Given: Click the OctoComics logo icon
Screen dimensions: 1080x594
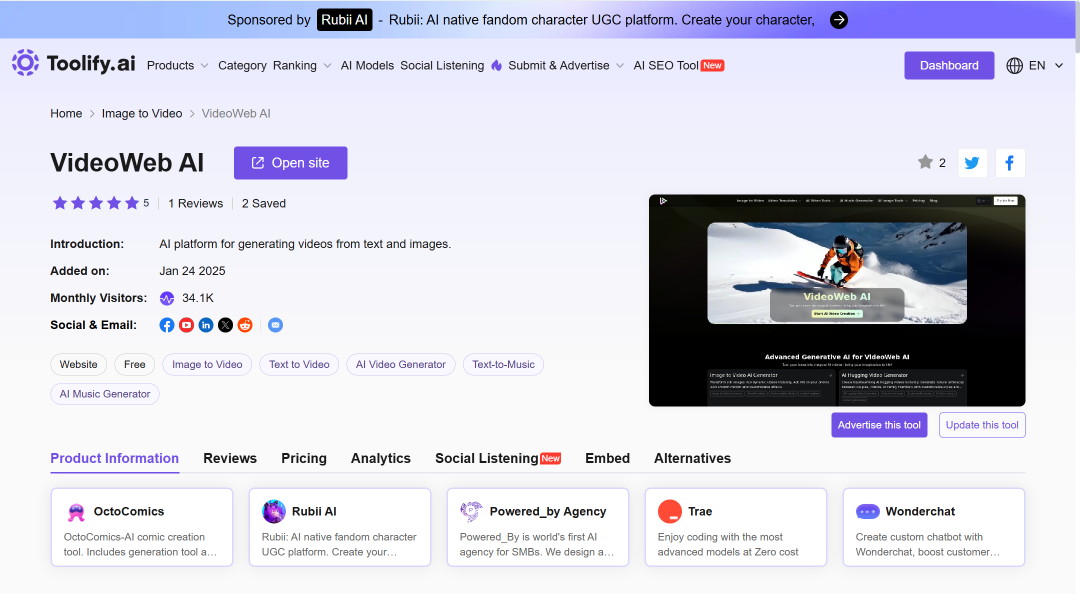Looking at the screenshot, I should pos(76,512).
